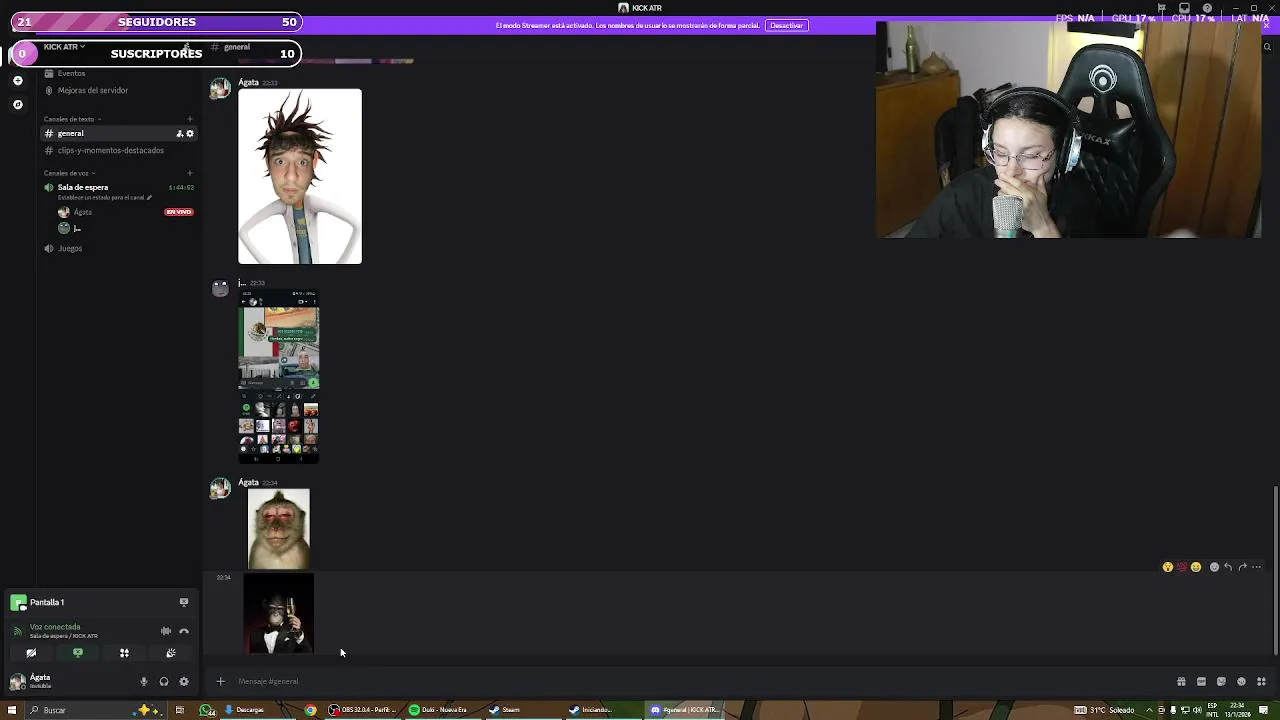
Task: Toggle green screen share button
Action: 78,653
